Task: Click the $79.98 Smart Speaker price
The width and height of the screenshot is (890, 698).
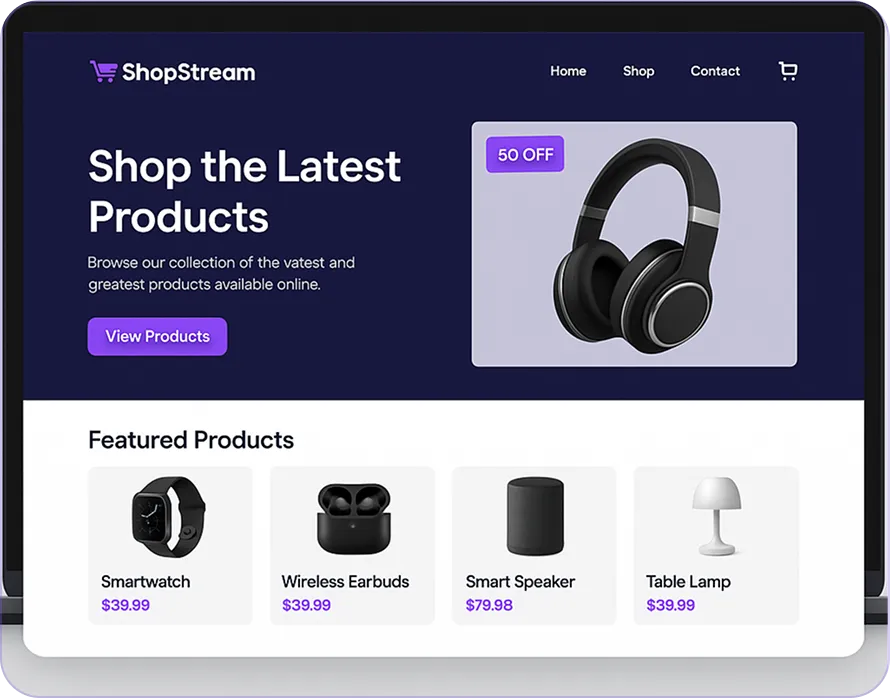Action: [489, 605]
